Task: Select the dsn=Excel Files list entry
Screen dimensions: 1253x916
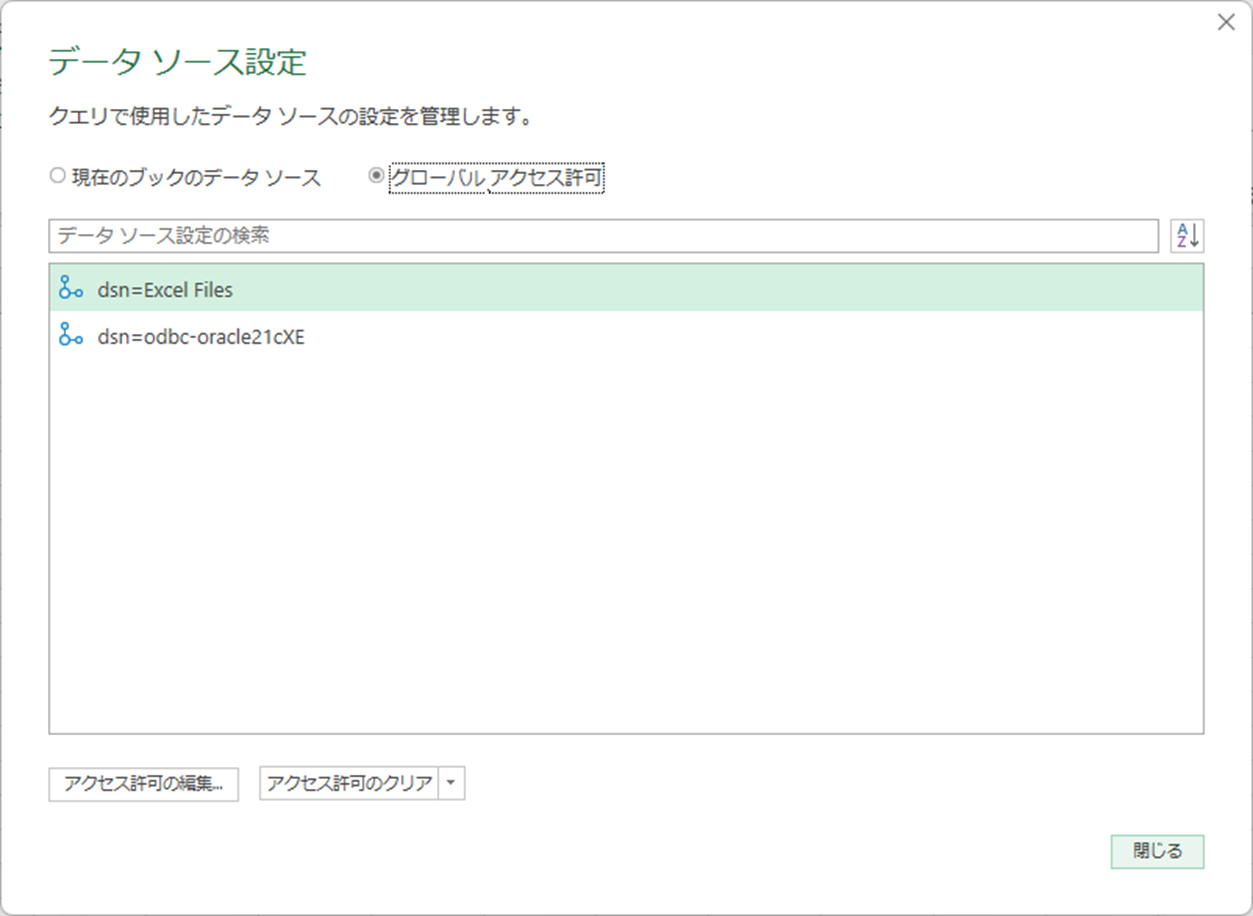Action: click(x=165, y=290)
